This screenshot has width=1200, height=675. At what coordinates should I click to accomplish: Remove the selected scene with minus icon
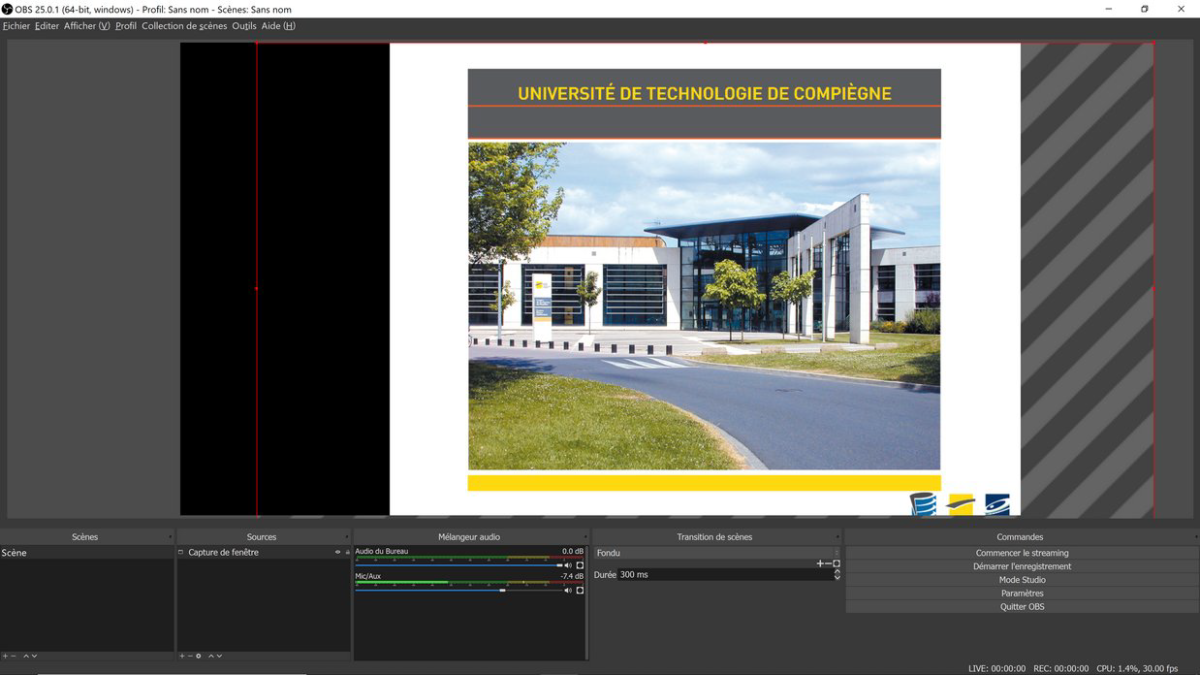[13, 656]
